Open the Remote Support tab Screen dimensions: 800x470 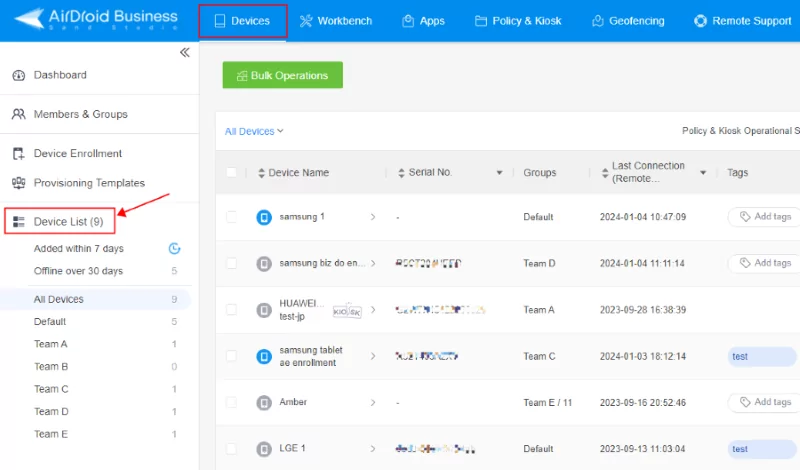click(742, 21)
